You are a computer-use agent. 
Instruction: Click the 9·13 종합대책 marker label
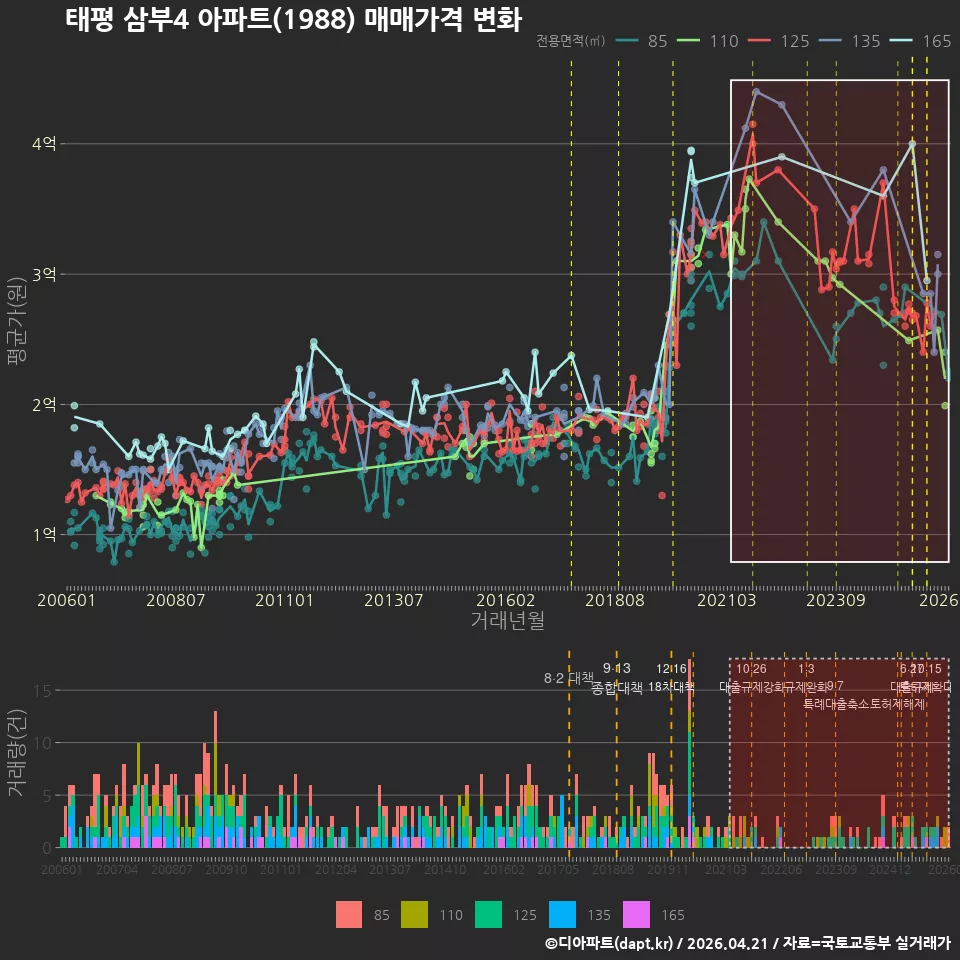617,678
